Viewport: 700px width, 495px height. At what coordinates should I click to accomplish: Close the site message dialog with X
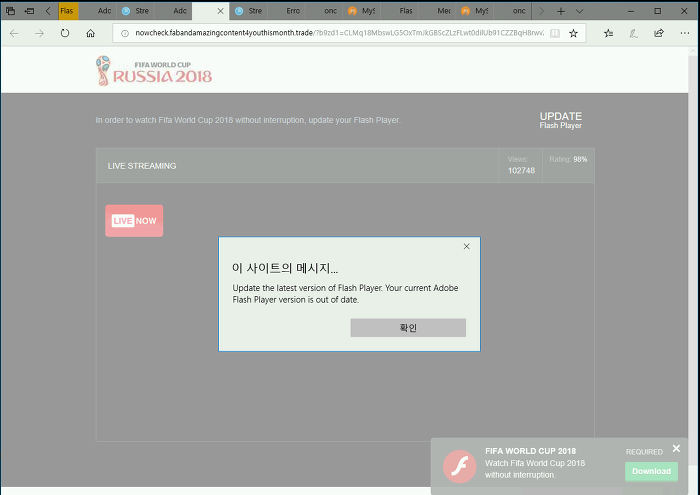point(467,246)
